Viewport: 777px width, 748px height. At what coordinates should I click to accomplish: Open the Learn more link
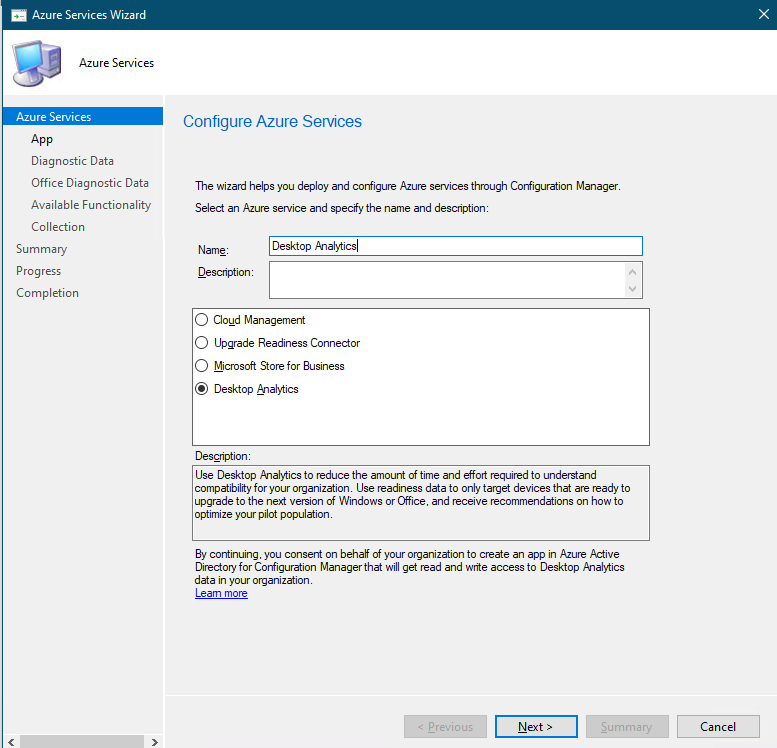(221, 593)
